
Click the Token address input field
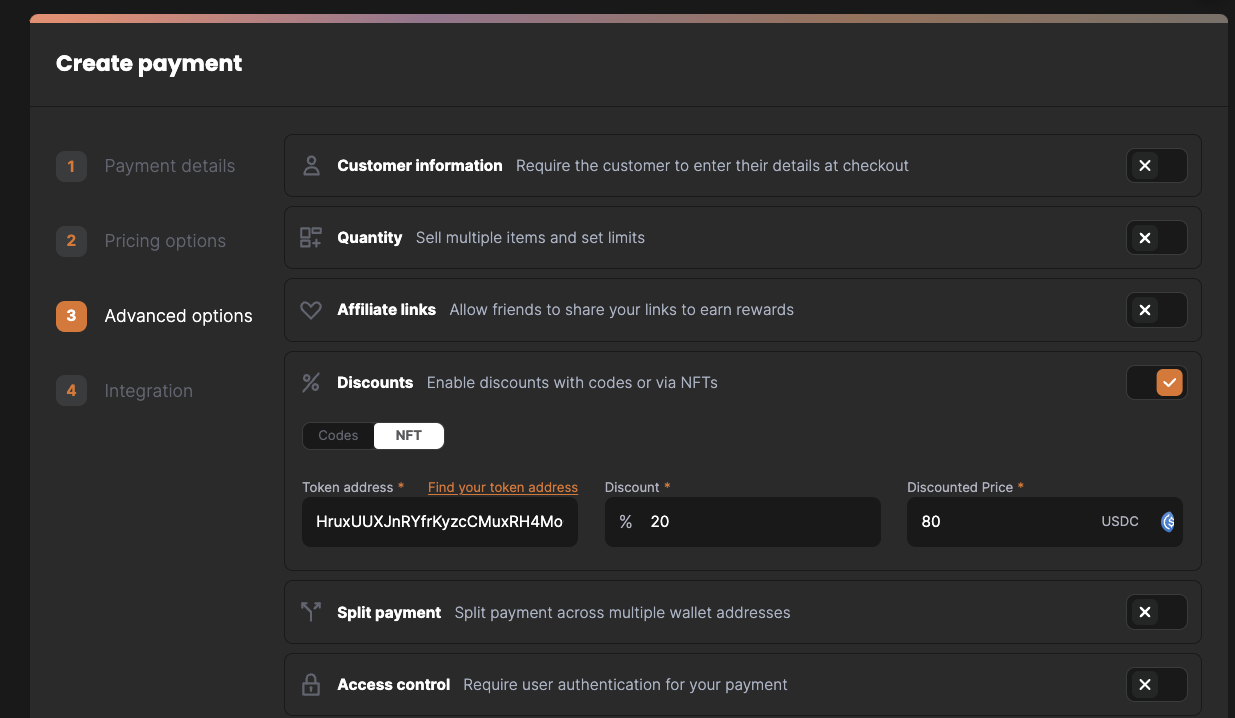pyautogui.click(x=440, y=522)
